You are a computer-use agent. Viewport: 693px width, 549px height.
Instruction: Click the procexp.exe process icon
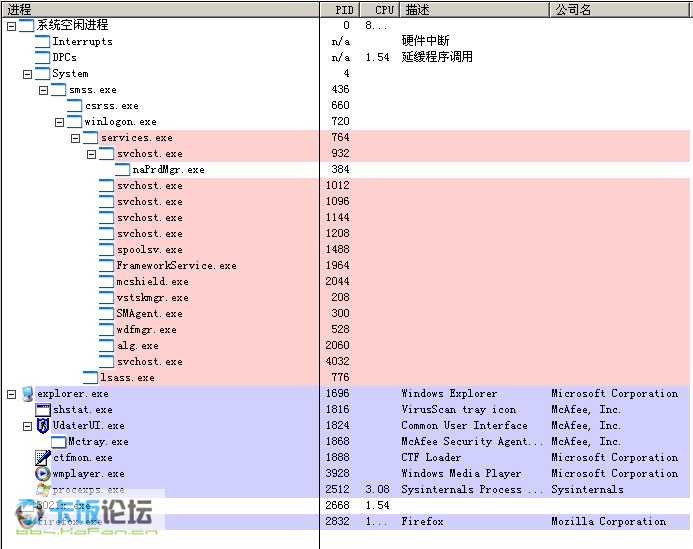coord(43,489)
